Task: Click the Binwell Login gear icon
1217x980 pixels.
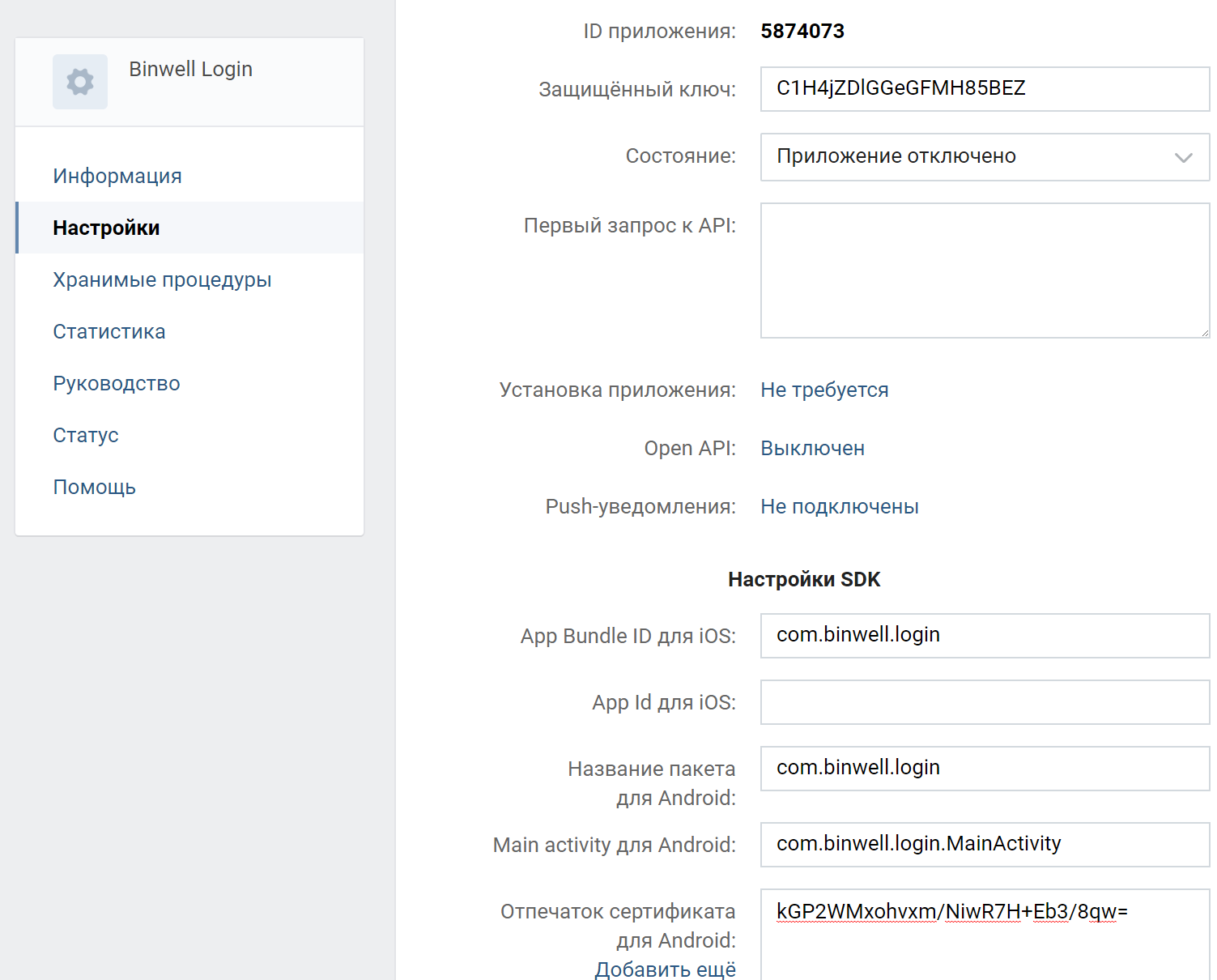Action: coord(79,81)
